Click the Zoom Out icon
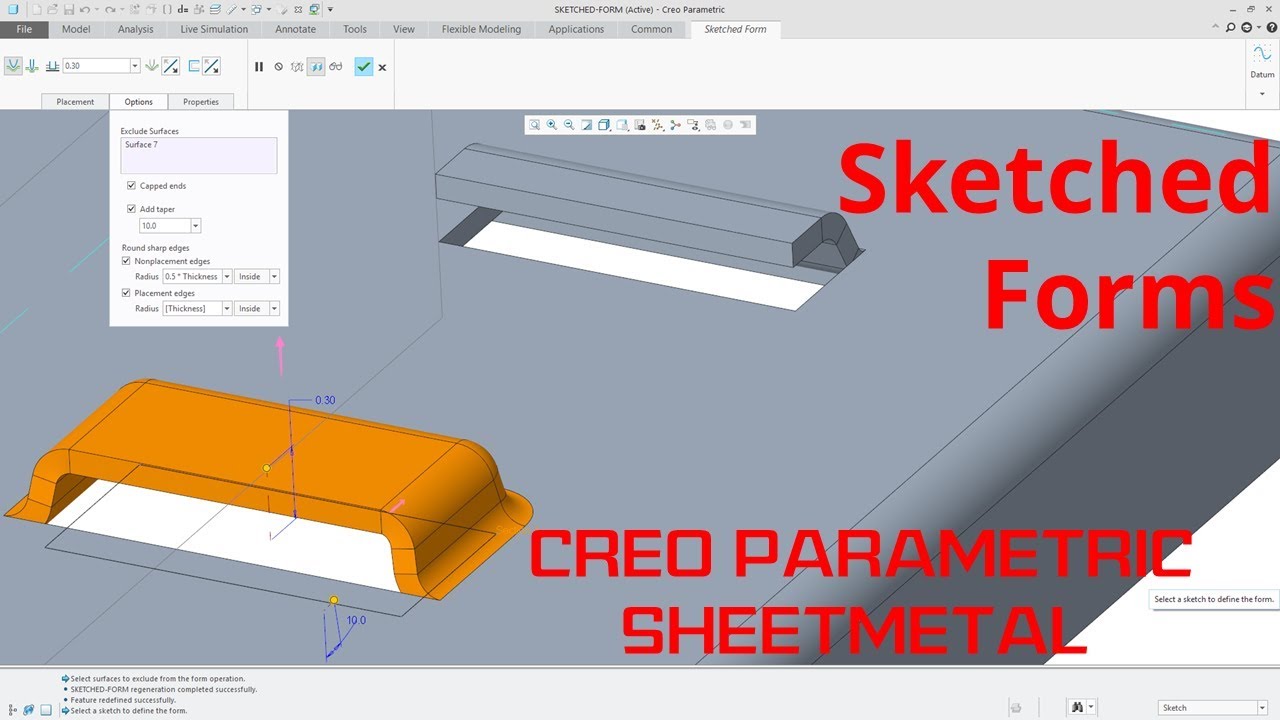1280x720 pixels. (569, 125)
